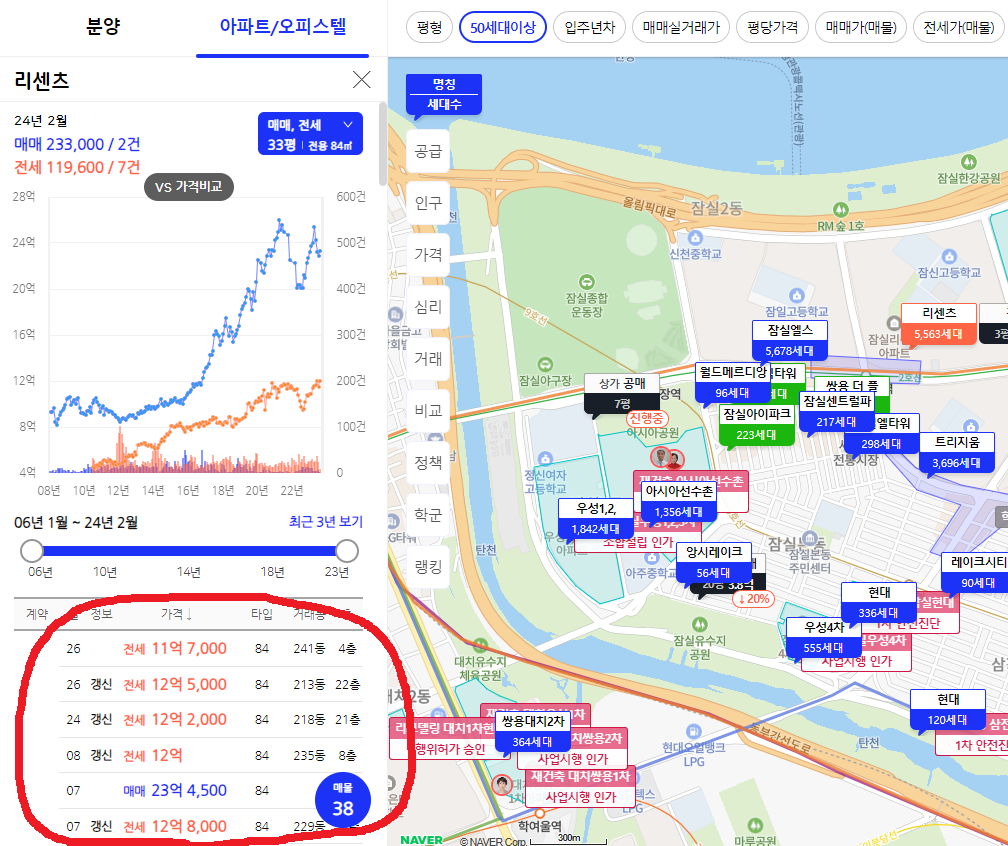Viewport: 1008px width, 846px height.
Task: Select the 쌍용대치2차 364세대 marker
Action: tap(532, 731)
